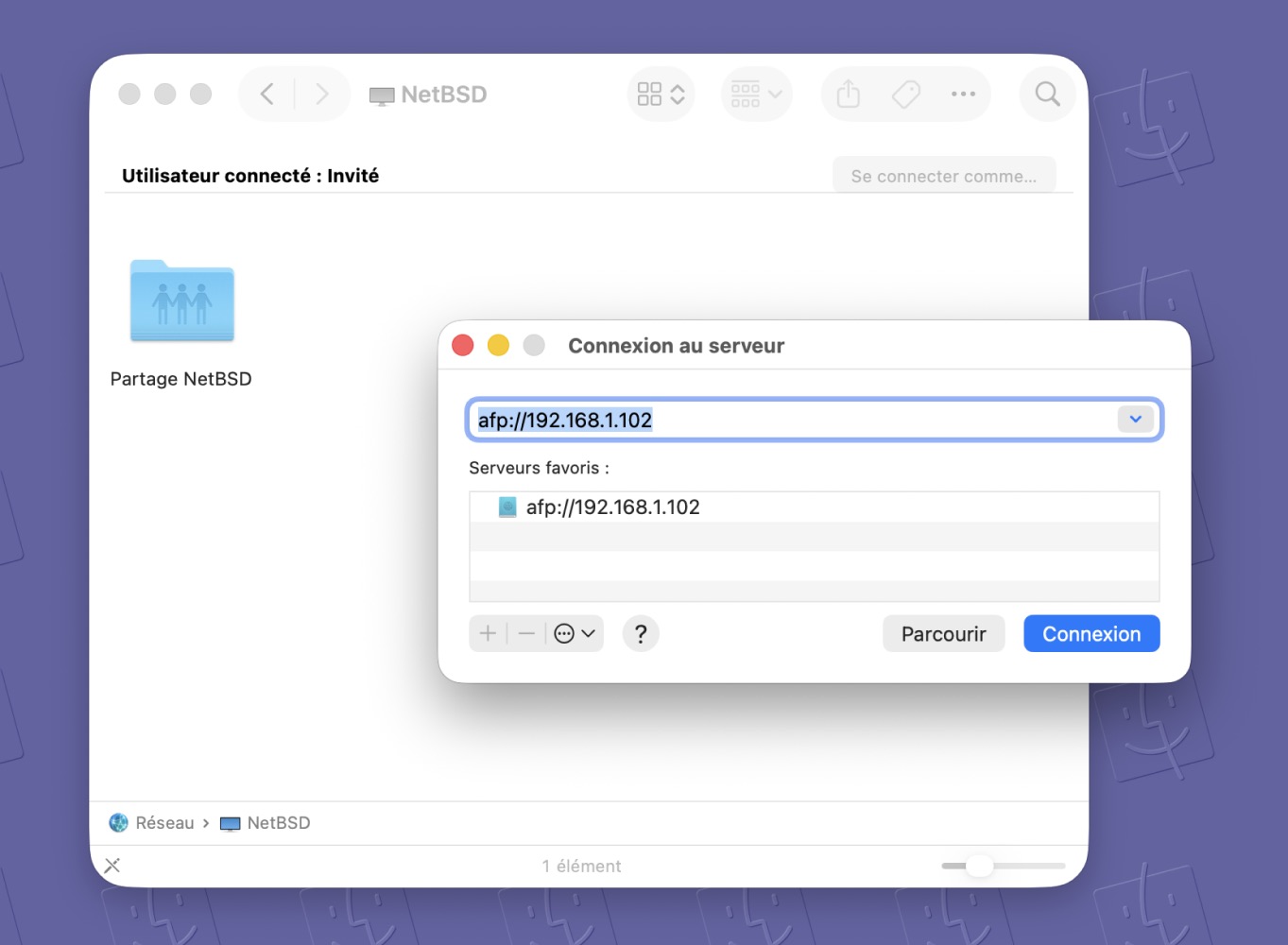Click the back navigation arrow
This screenshot has width=1288, height=945.
click(266, 94)
